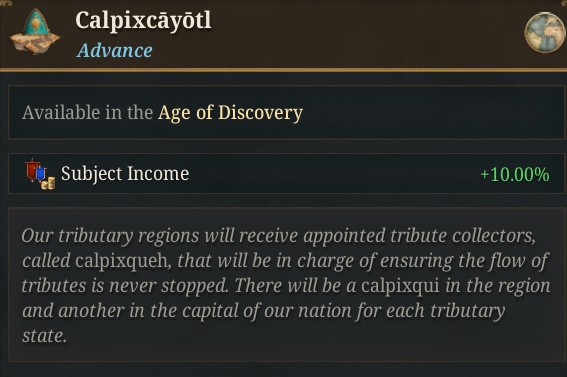The image size is (567, 377).
Task: Click the word calpixqueh in description
Action: pyautogui.click(x=123, y=261)
